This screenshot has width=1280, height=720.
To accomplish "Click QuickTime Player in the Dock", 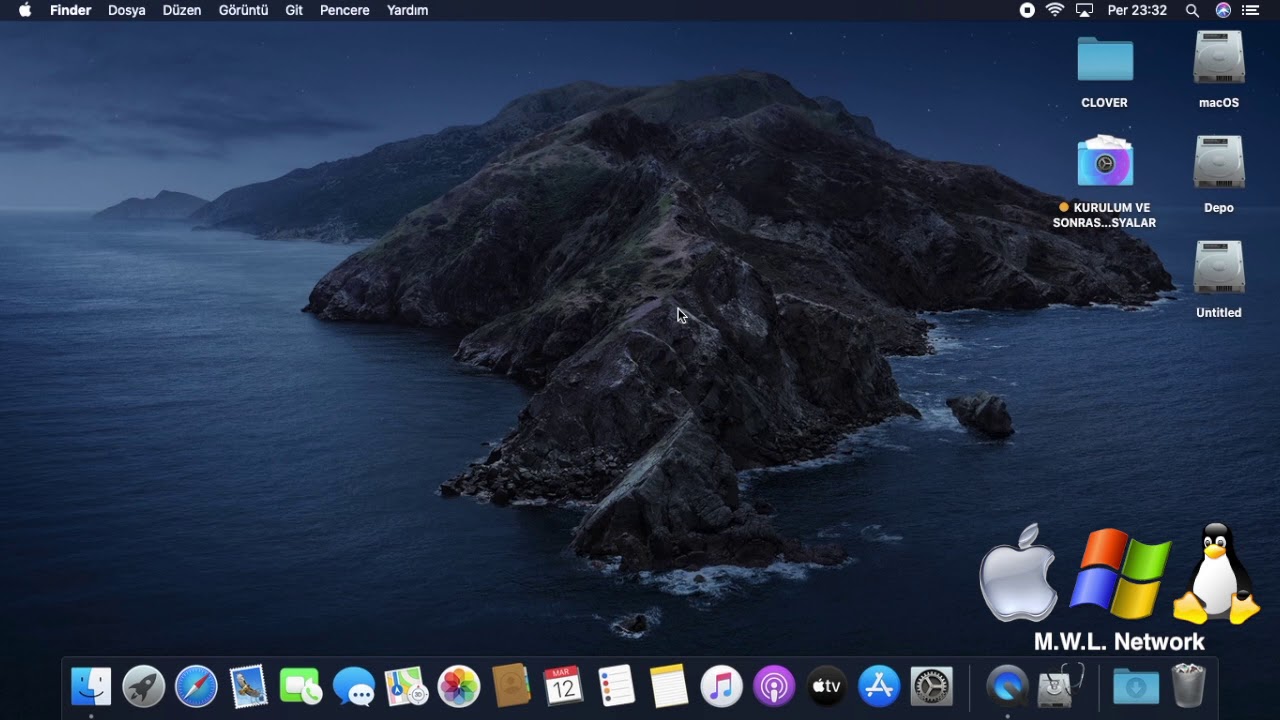I will [x=1007, y=687].
